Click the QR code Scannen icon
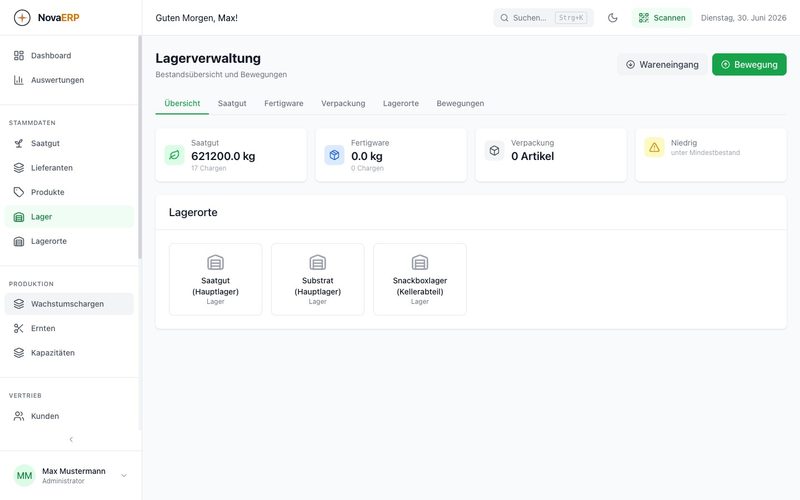800x500 pixels. 644,18
